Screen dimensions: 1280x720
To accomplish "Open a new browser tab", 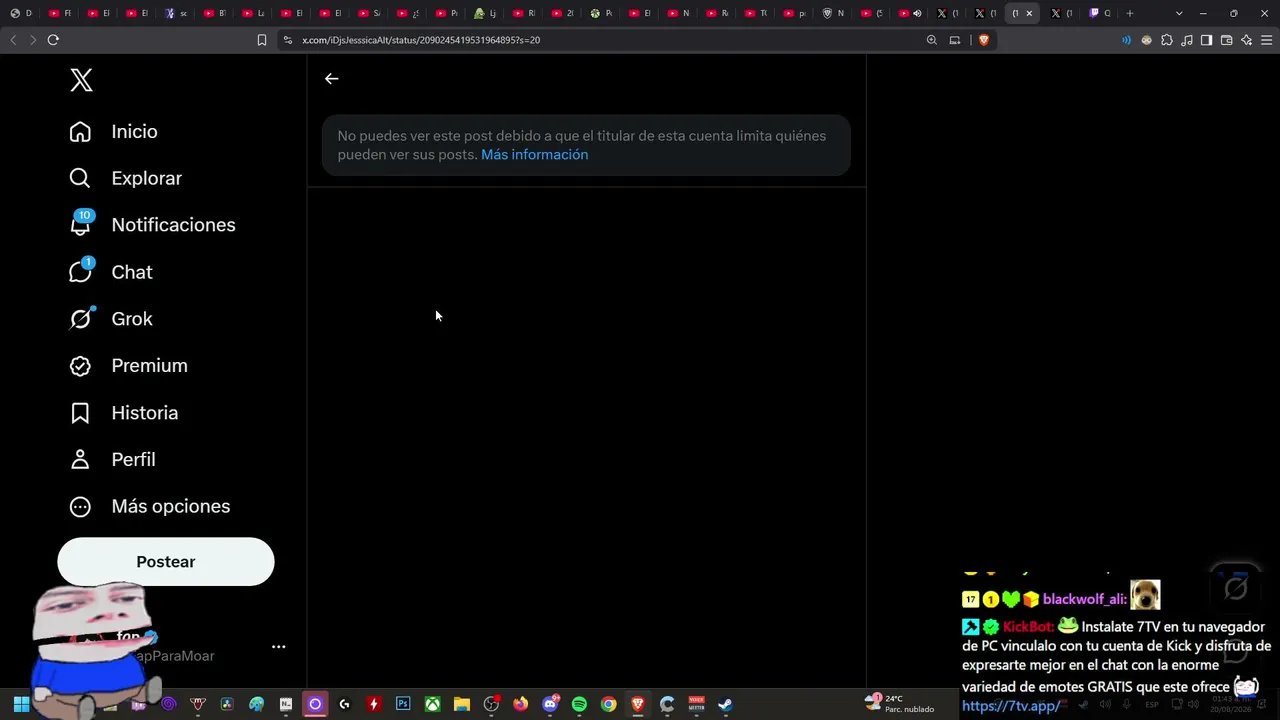I will [1130, 13].
